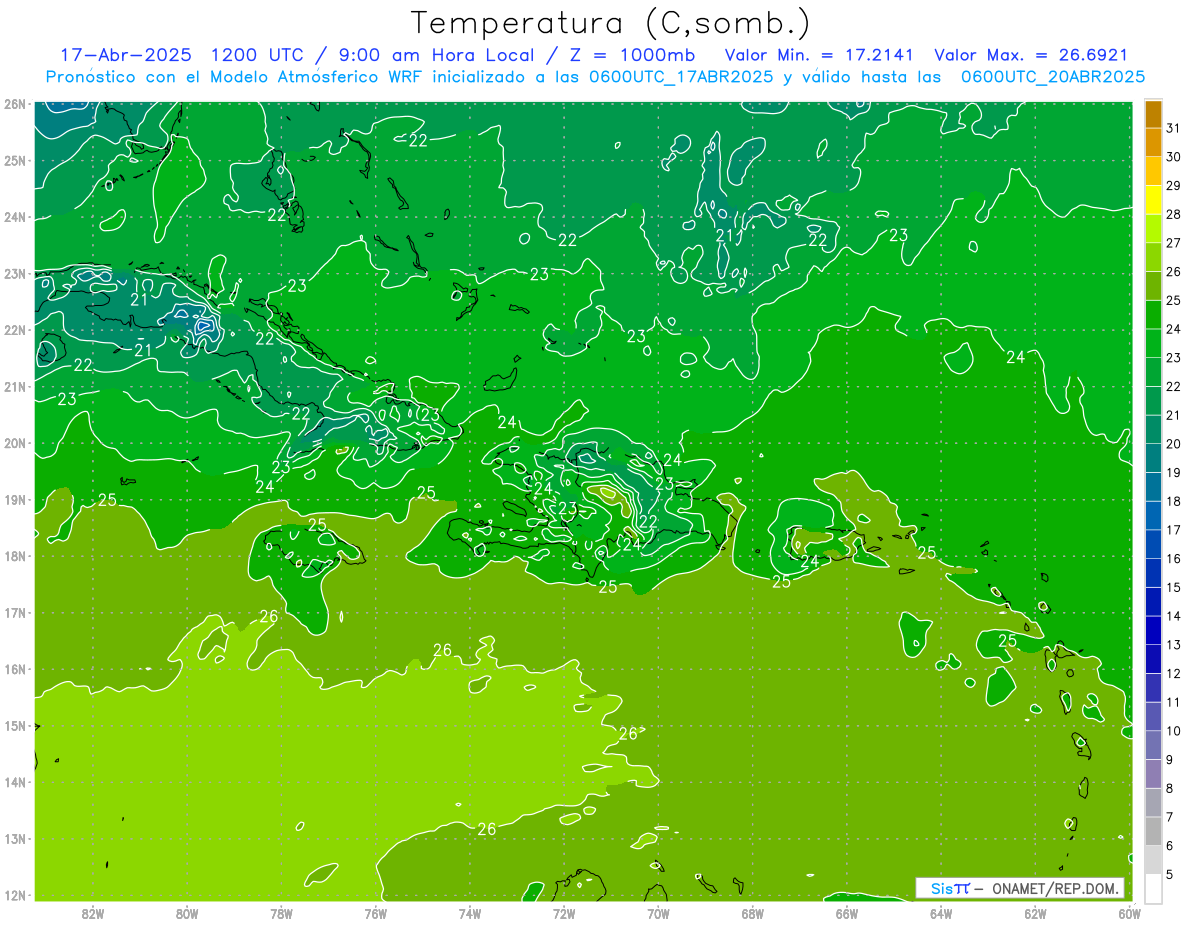Screen dimensions: 1200x927
Task: Click the '19N' latitude label
Action: (x=15, y=500)
